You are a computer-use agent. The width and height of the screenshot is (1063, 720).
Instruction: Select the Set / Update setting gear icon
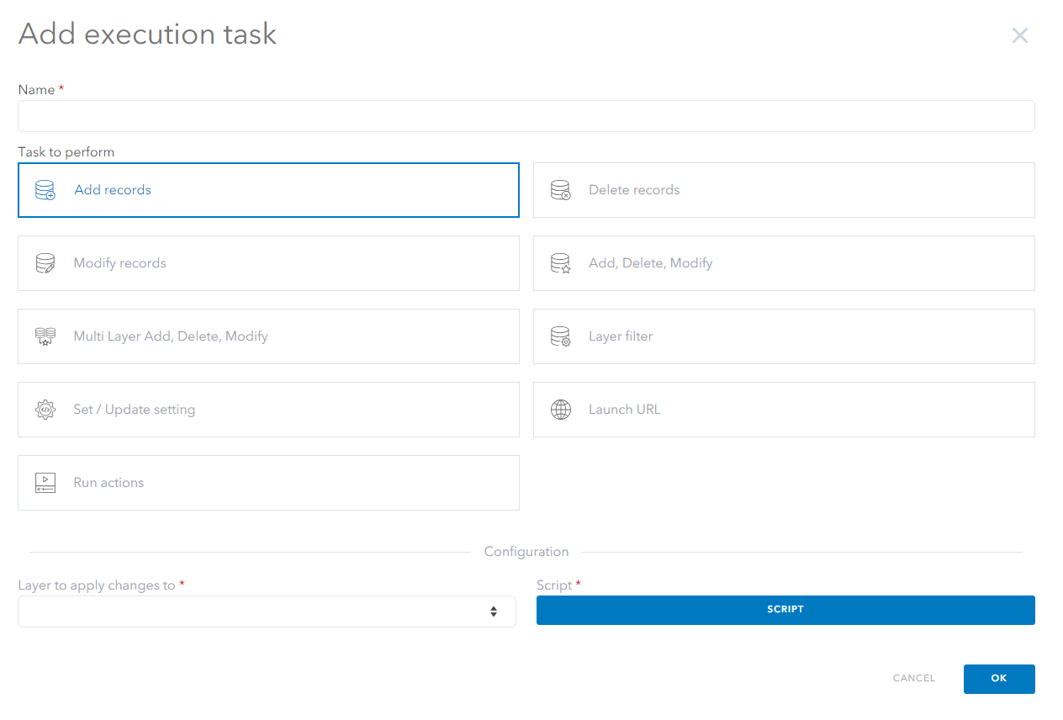44,410
